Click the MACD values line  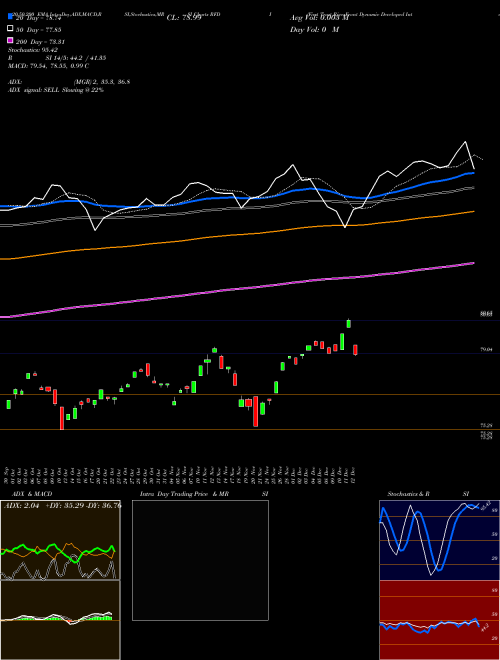pyautogui.click(x=48, y=66)
